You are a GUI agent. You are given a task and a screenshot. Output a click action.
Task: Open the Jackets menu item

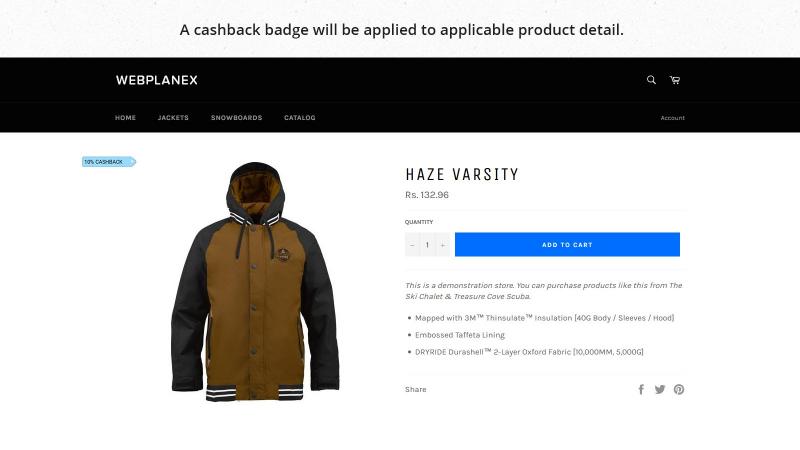coord(173,117)
